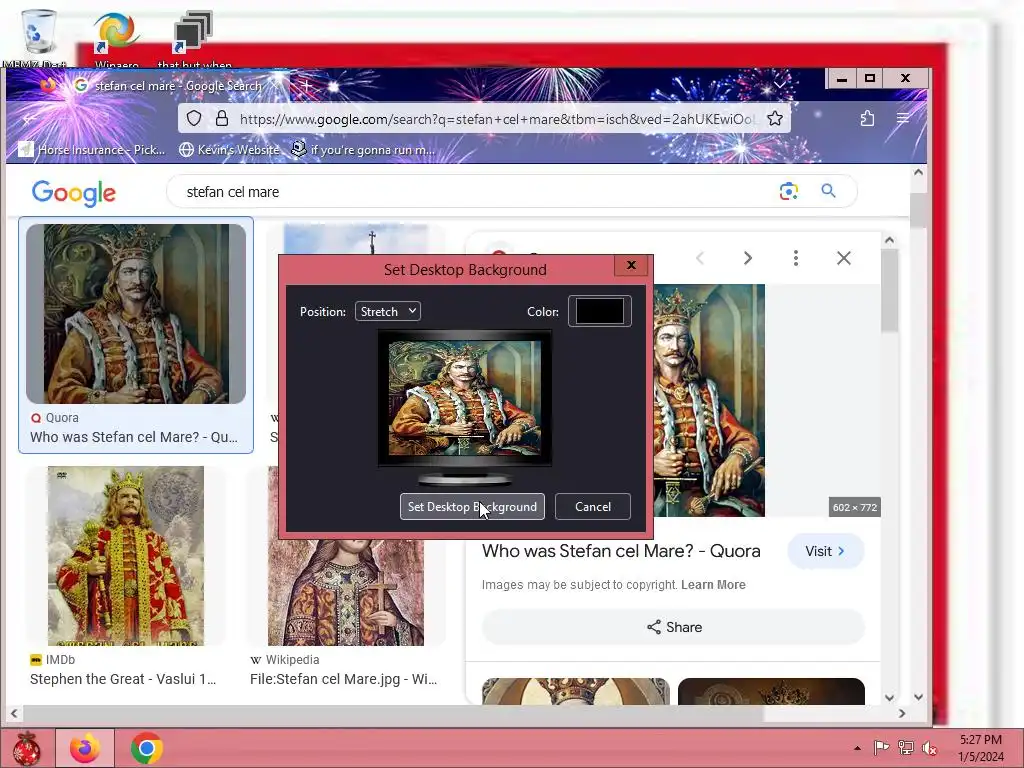Go to next image with right chevron
Image resolution: width=1024 pixels, height=768 pixels.
click(748, 258)
